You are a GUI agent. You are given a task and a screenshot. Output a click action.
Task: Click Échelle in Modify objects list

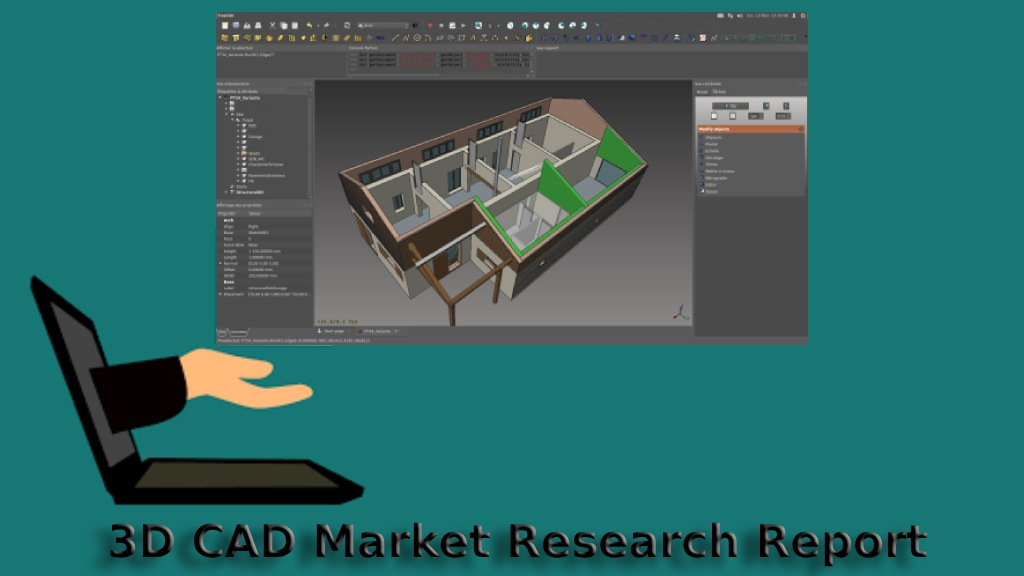(x=711, y=151)
